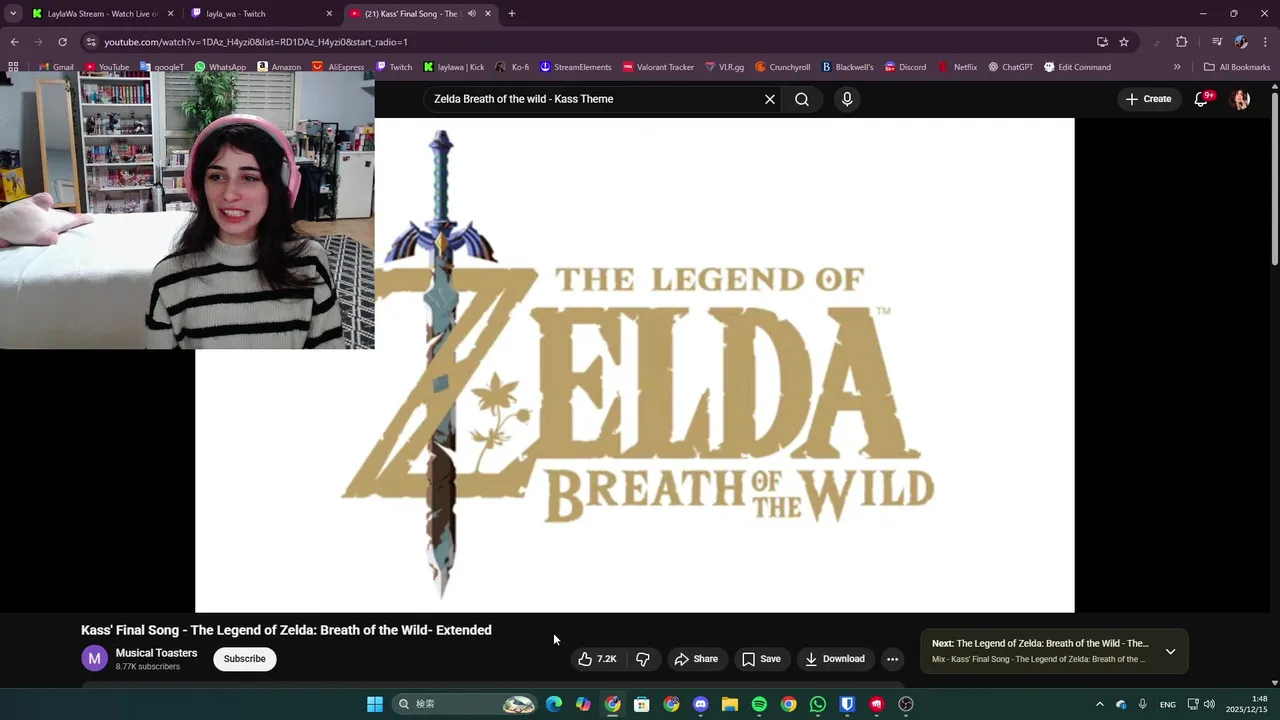Open more actions three-dot menu

(892, 659)
